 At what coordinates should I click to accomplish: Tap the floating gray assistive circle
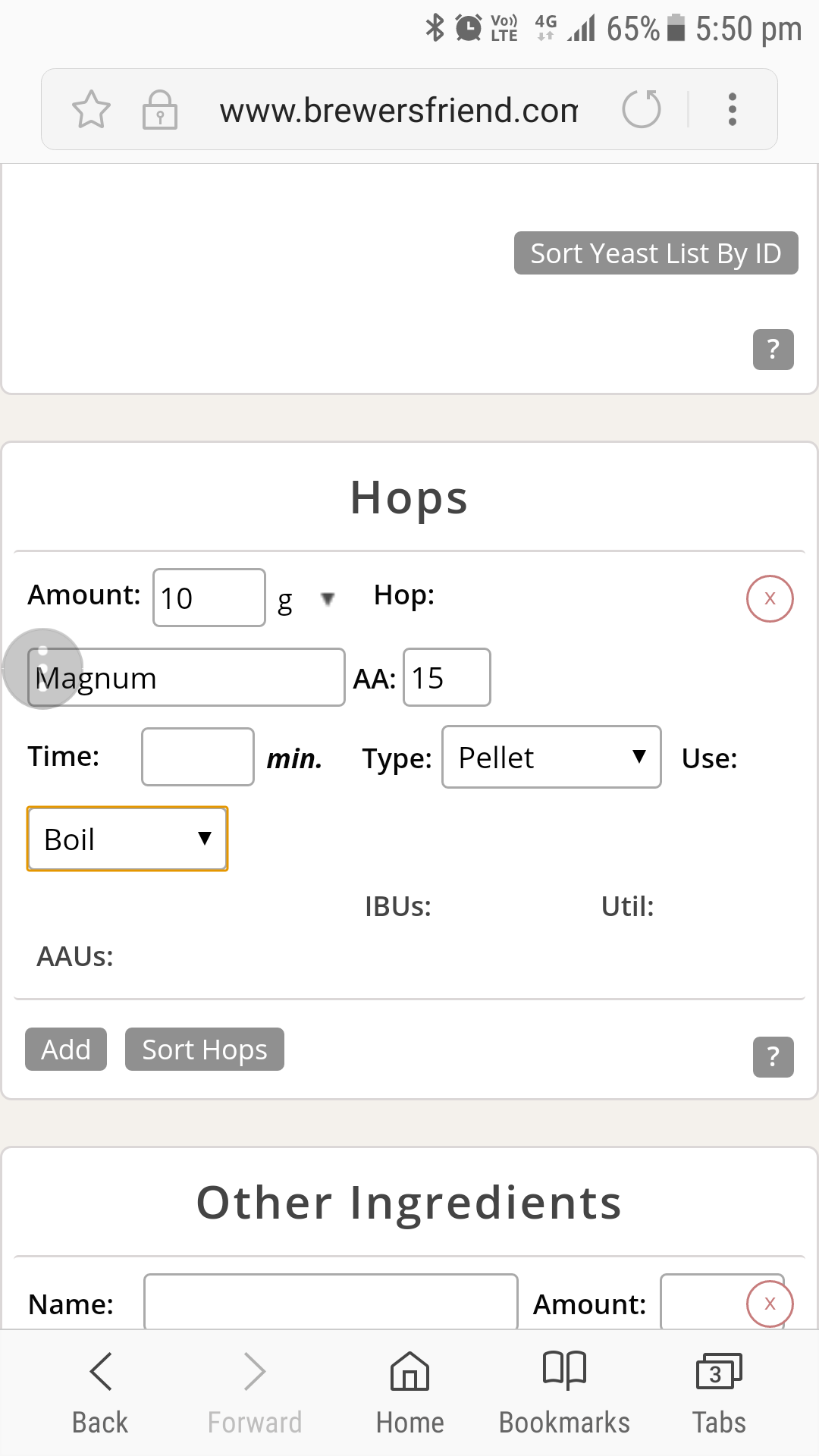point(42,668)
